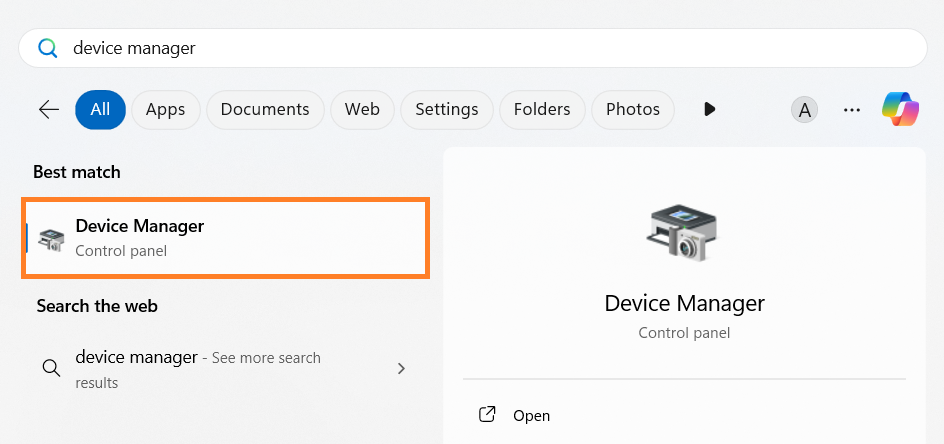Click the search magnifier icon in search bar

click(x=48, y=48)
